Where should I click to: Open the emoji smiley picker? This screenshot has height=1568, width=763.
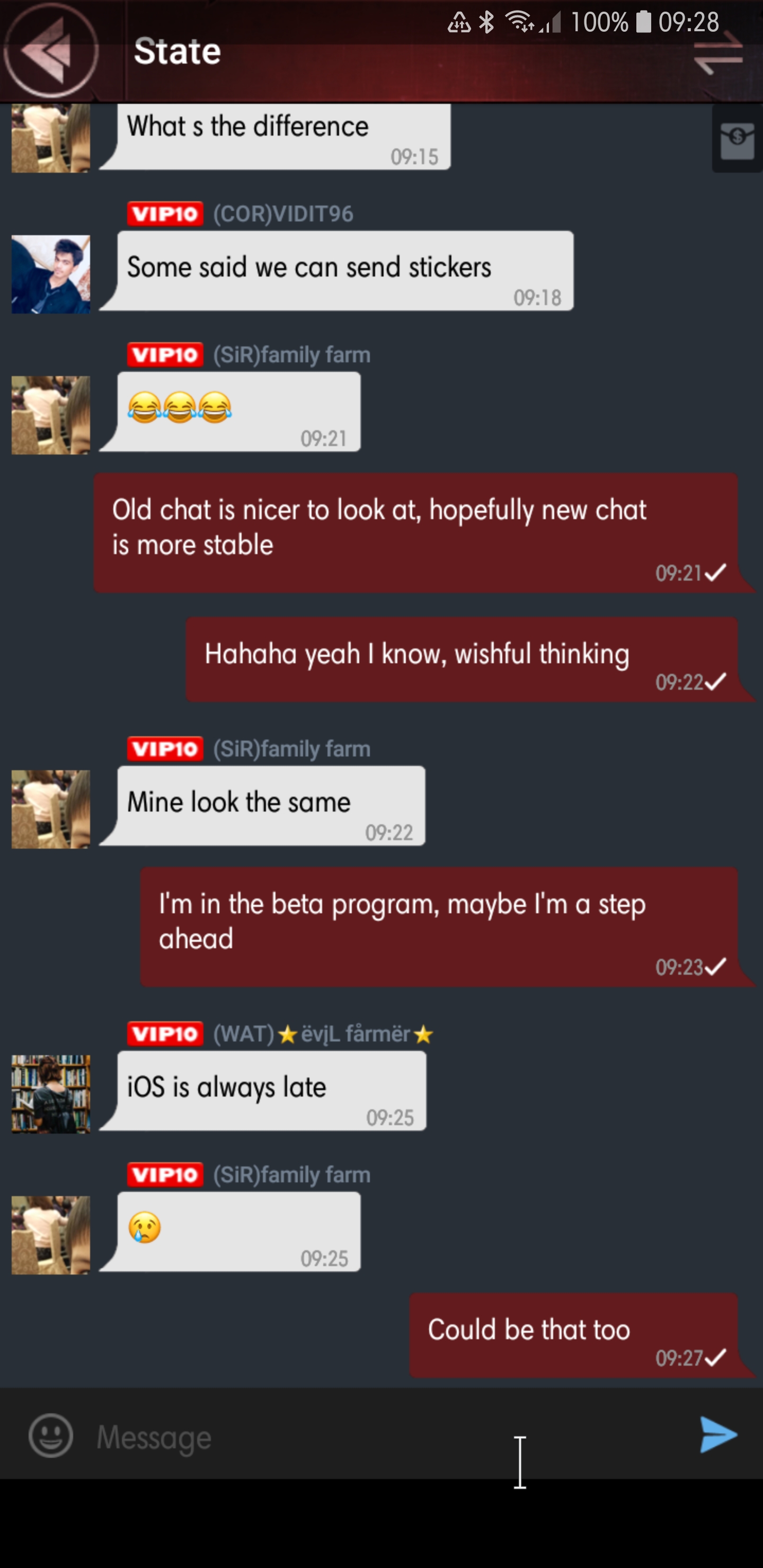50,1436
